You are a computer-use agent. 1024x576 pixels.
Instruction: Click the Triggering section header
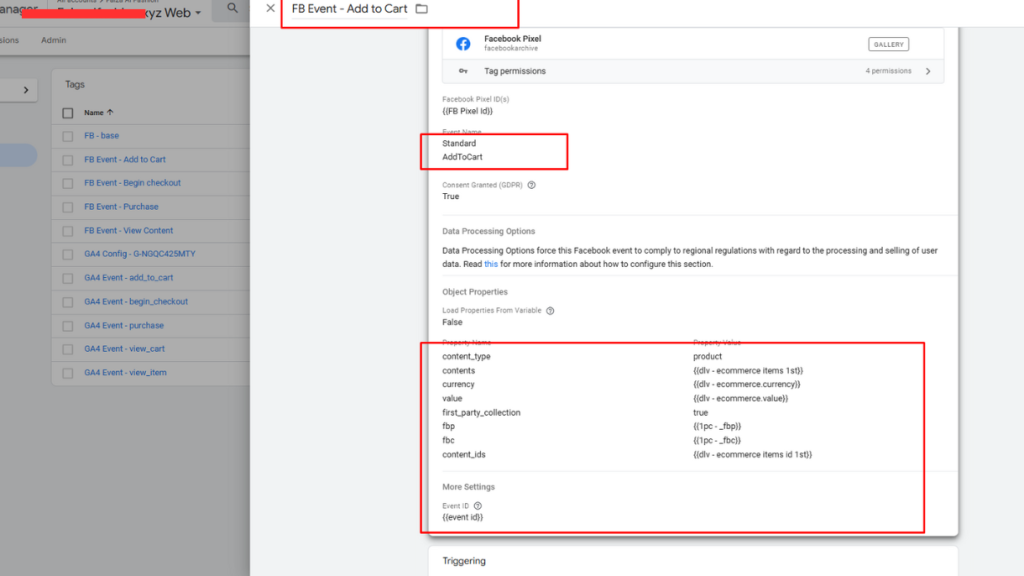coord(464,561)
